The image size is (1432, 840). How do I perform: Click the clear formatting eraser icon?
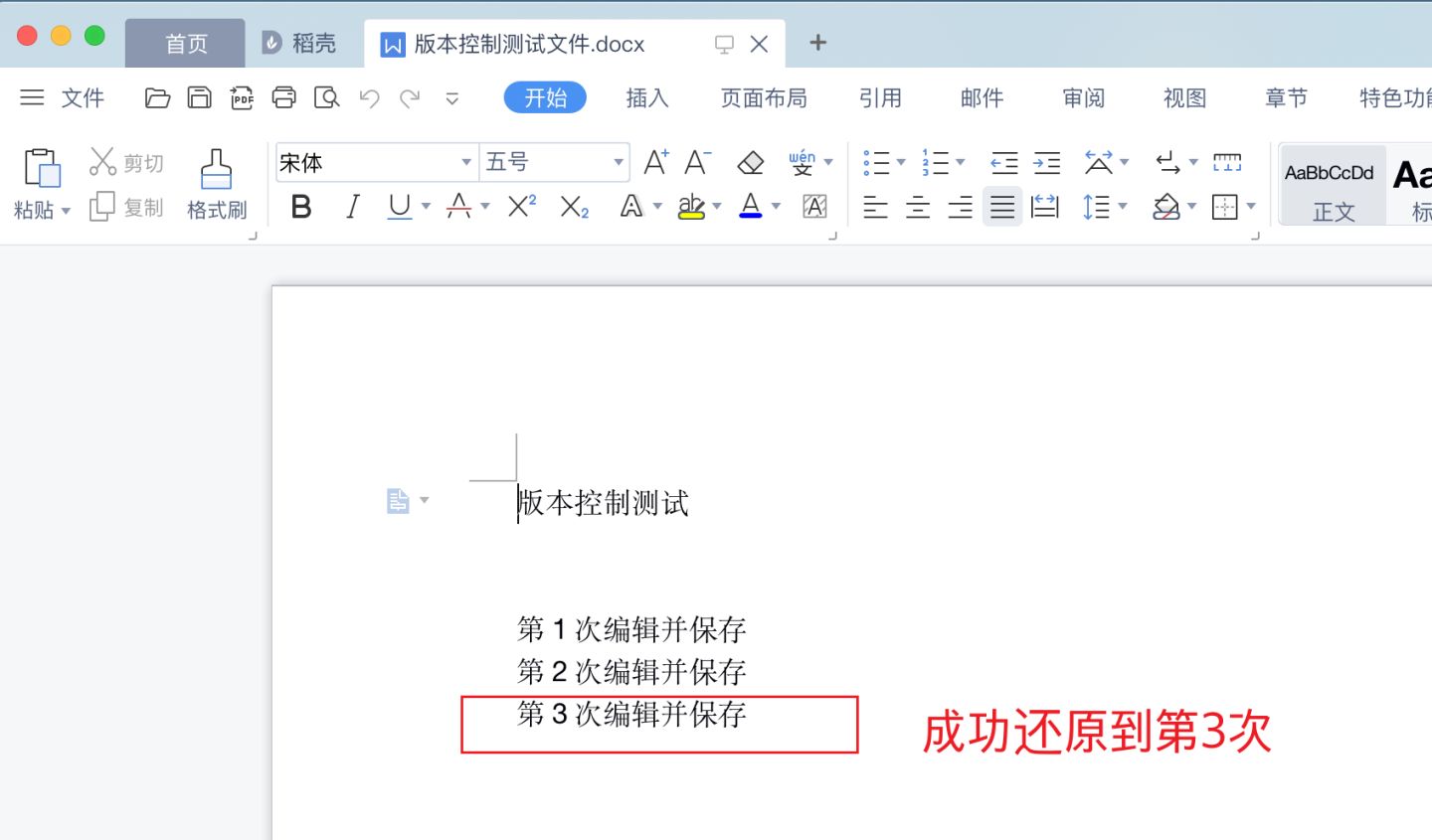pyautogui.click(x=750, y=161)
